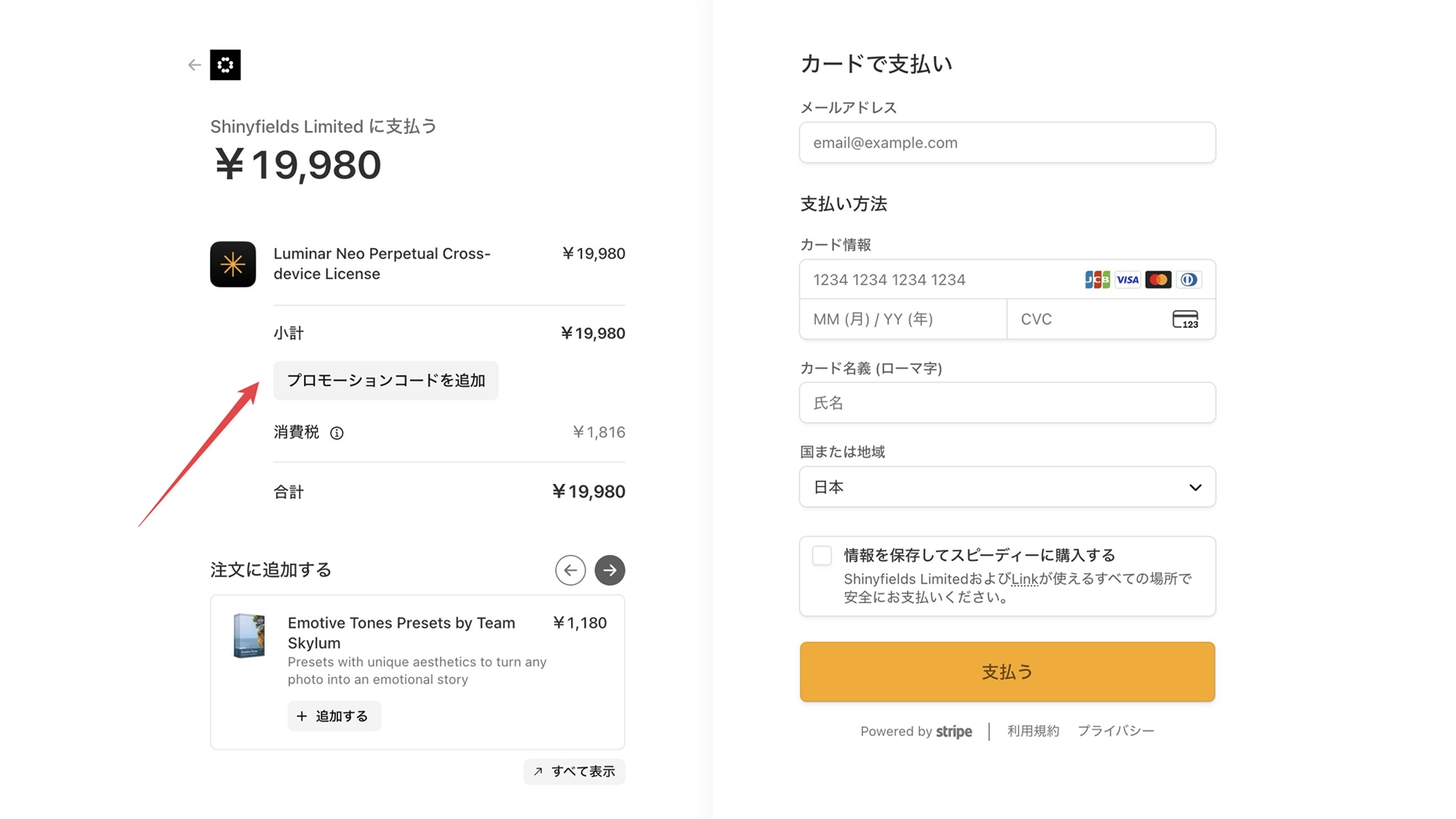Click the プロモーションコードを追加 button
Image resolution: width=1456 pixels, height=819 pixels.
[x=385, y=381]
